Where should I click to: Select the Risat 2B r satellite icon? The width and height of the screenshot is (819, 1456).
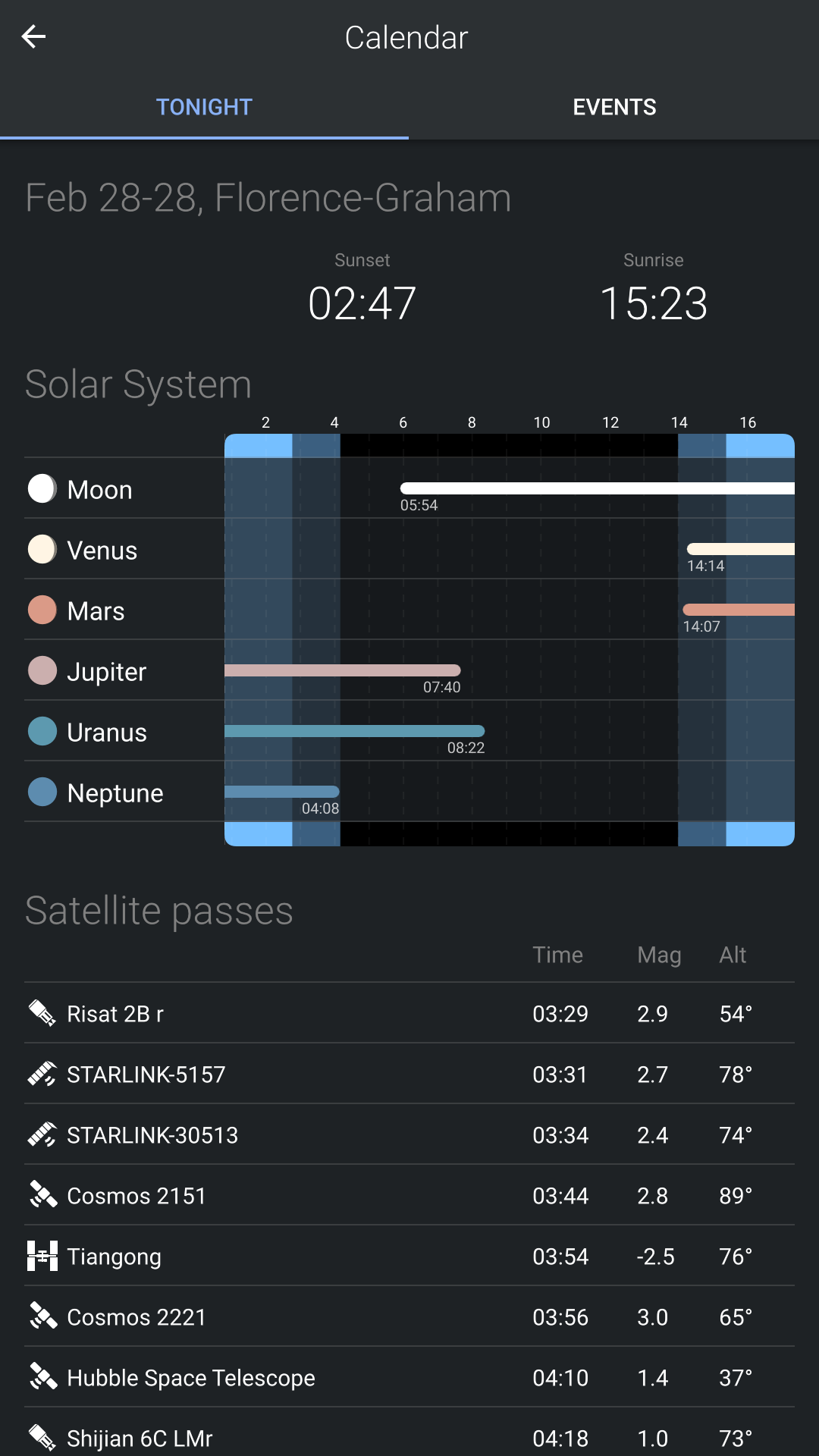(x=42, y=1013)
